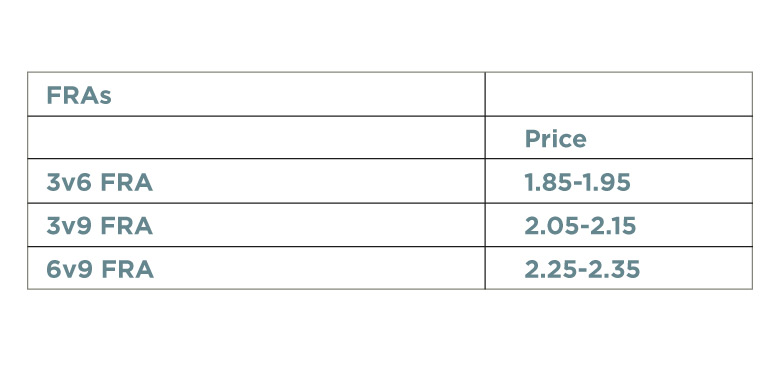
Task: Click the FRAs header cell
Action: (256, 94)
